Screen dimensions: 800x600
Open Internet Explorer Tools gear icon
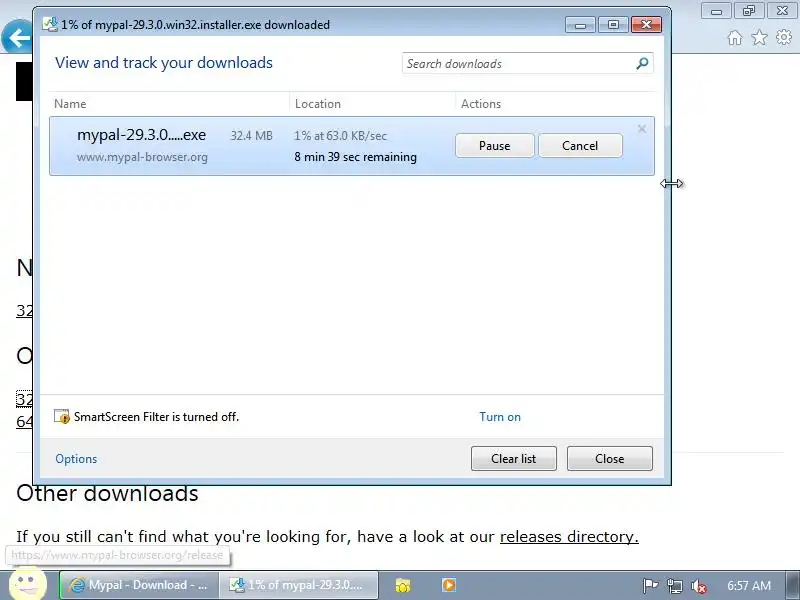pos(784,37)
